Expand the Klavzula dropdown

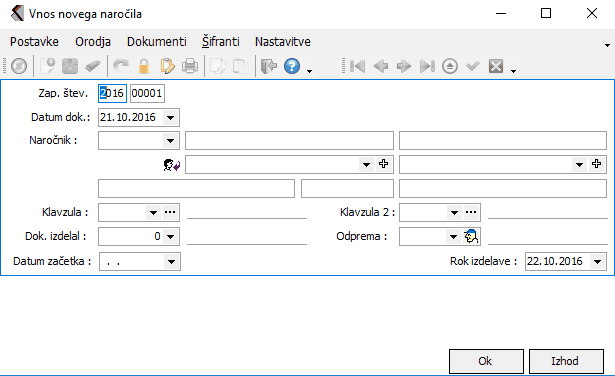click(x=153, y=213)
